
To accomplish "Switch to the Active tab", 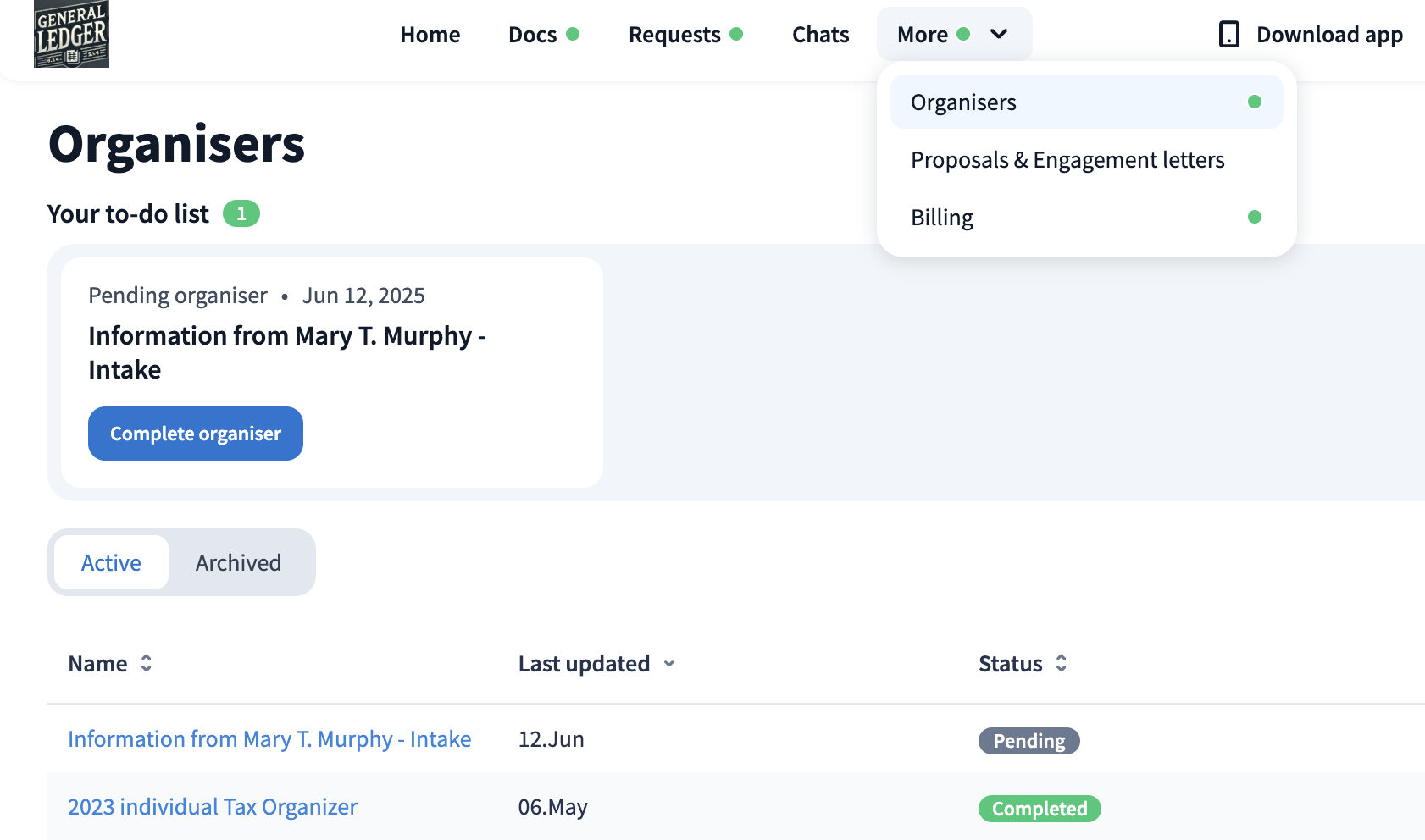I will [111, 563].
